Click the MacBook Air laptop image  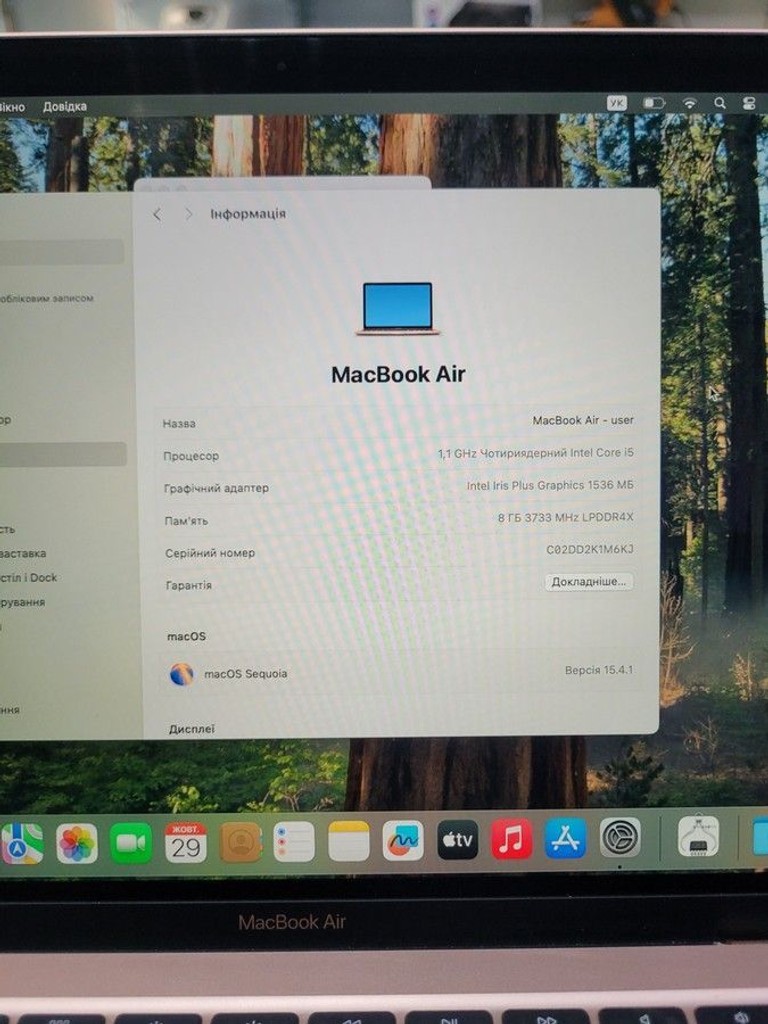pos(398,308)
